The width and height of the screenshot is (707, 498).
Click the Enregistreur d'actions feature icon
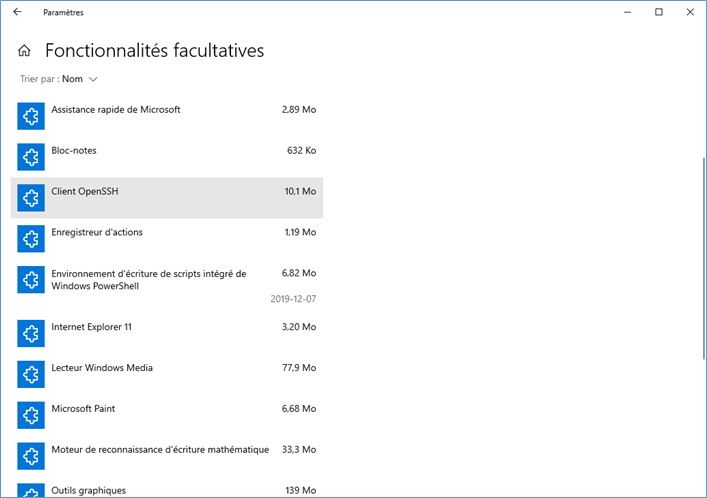point(32,239)
